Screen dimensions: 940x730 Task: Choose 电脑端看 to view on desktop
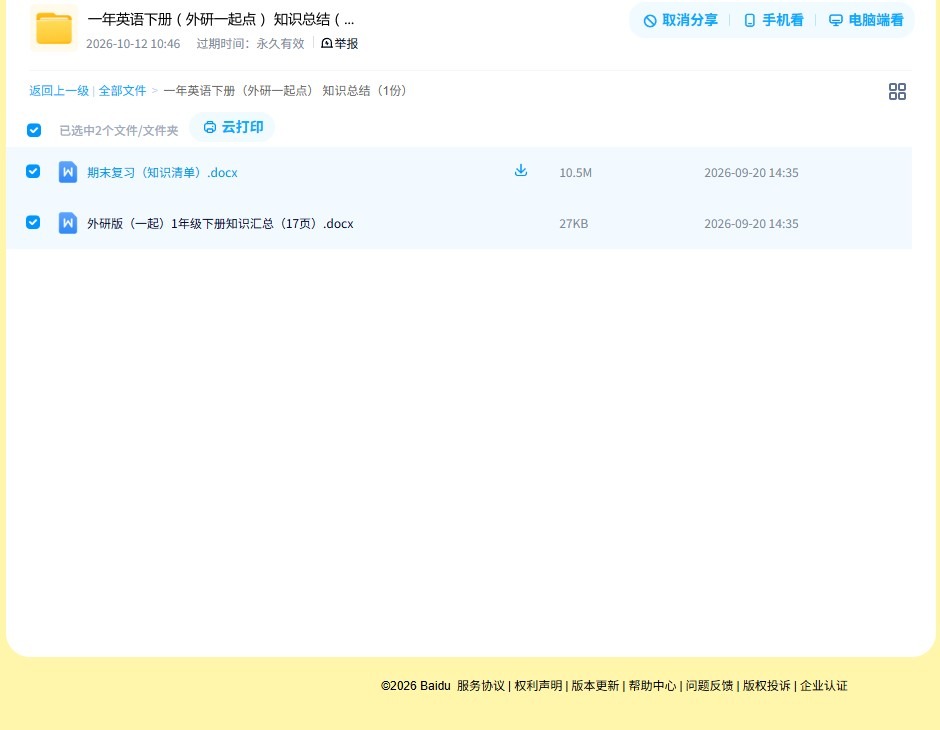(866, 20)
